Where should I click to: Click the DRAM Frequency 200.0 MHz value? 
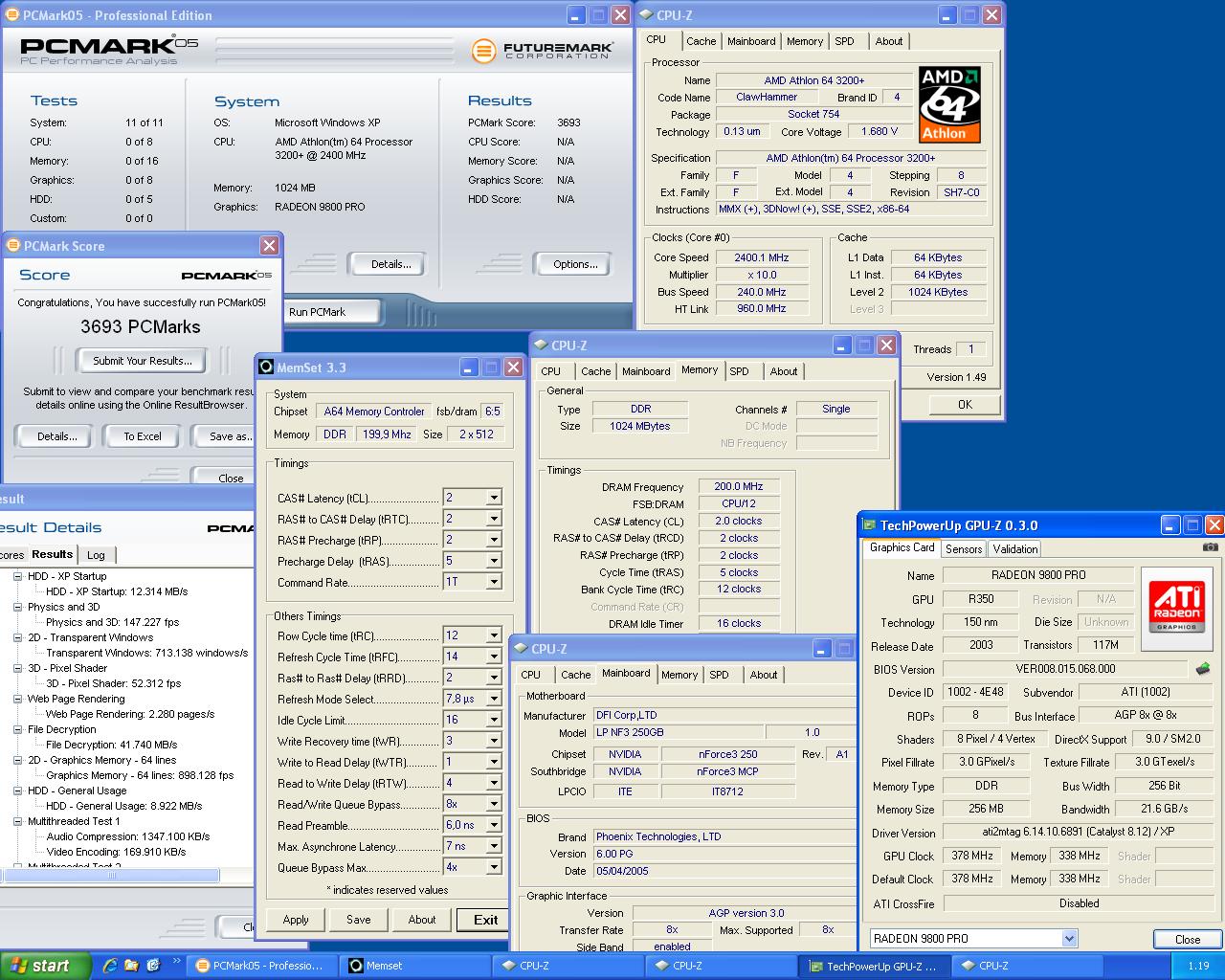point(739,487)
